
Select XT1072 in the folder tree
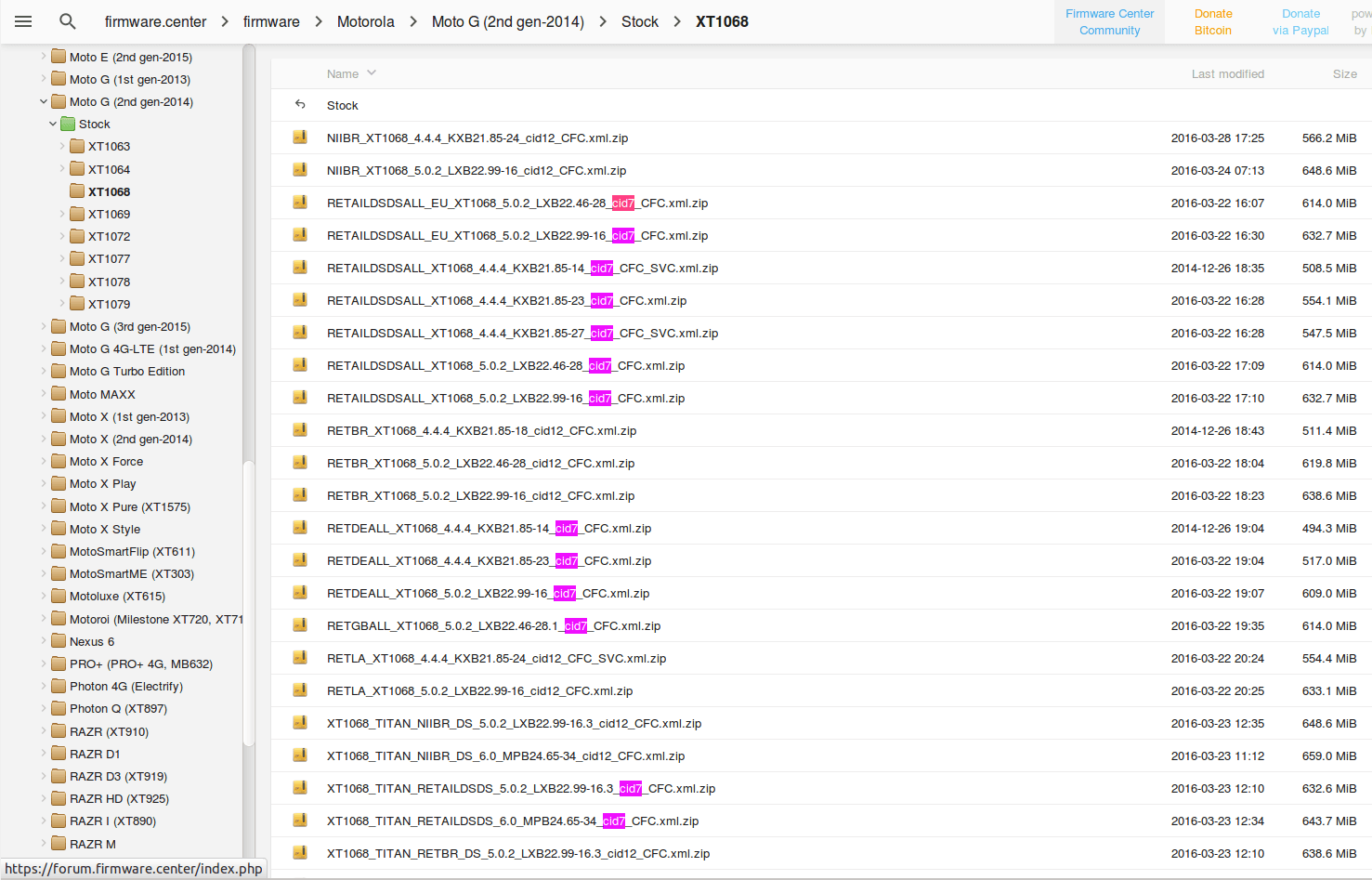109,236
